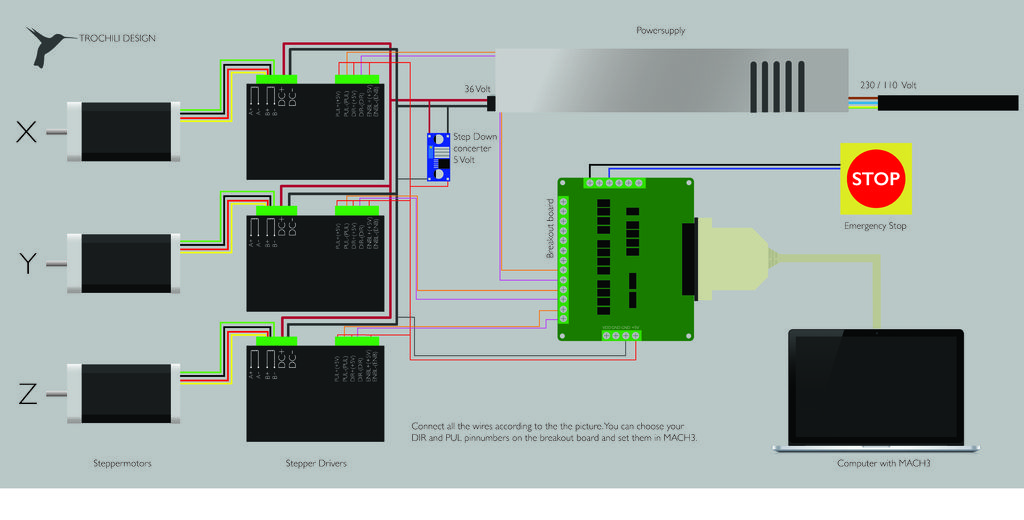Click the laptop computer image
Image resolution: width=1024 pixels, height=520 pixels.
coord(876,390)
